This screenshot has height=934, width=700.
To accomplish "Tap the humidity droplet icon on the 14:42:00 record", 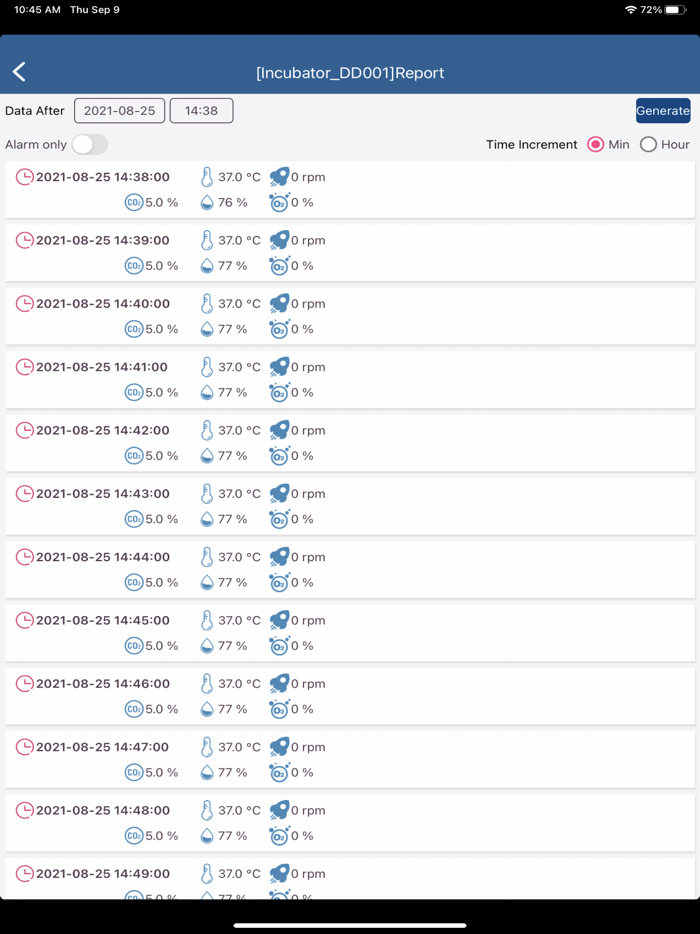I will coord(207,456).
